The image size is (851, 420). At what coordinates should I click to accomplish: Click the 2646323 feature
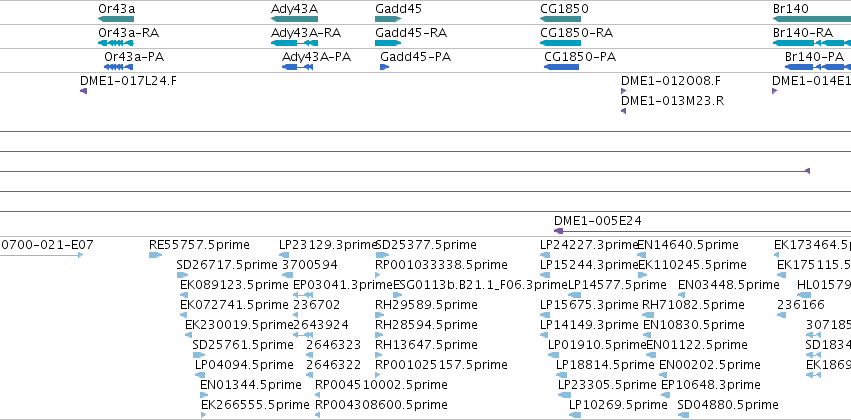[x=309, y=355]
